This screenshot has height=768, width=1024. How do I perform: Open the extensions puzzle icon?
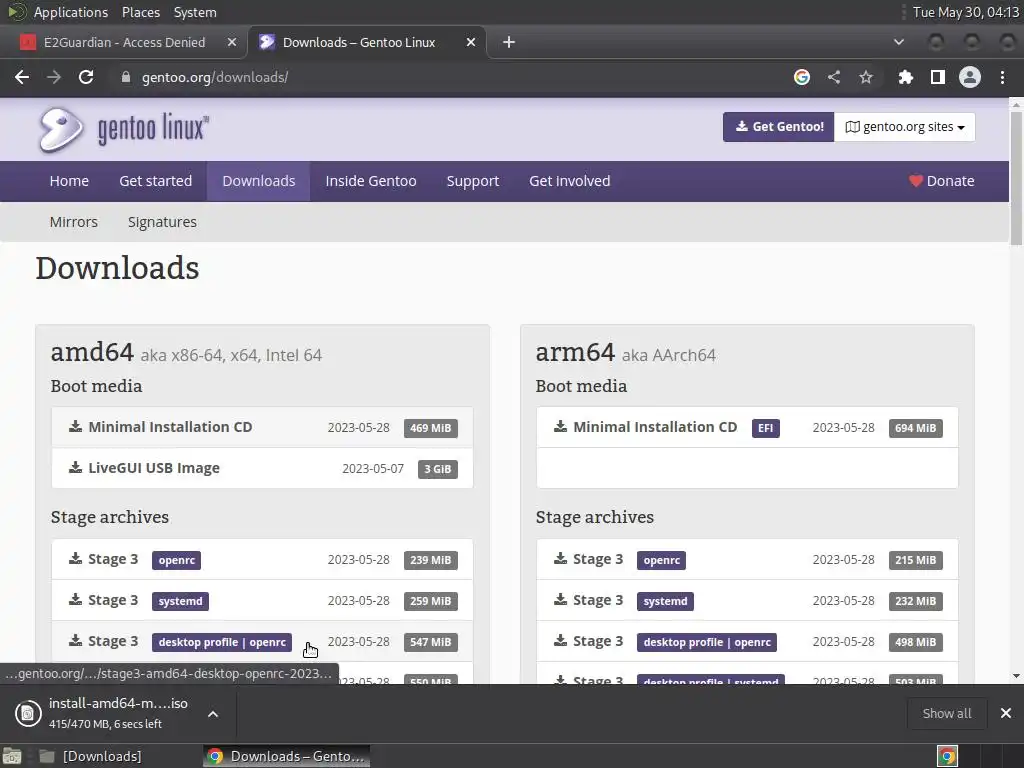[x=905, y=77]
